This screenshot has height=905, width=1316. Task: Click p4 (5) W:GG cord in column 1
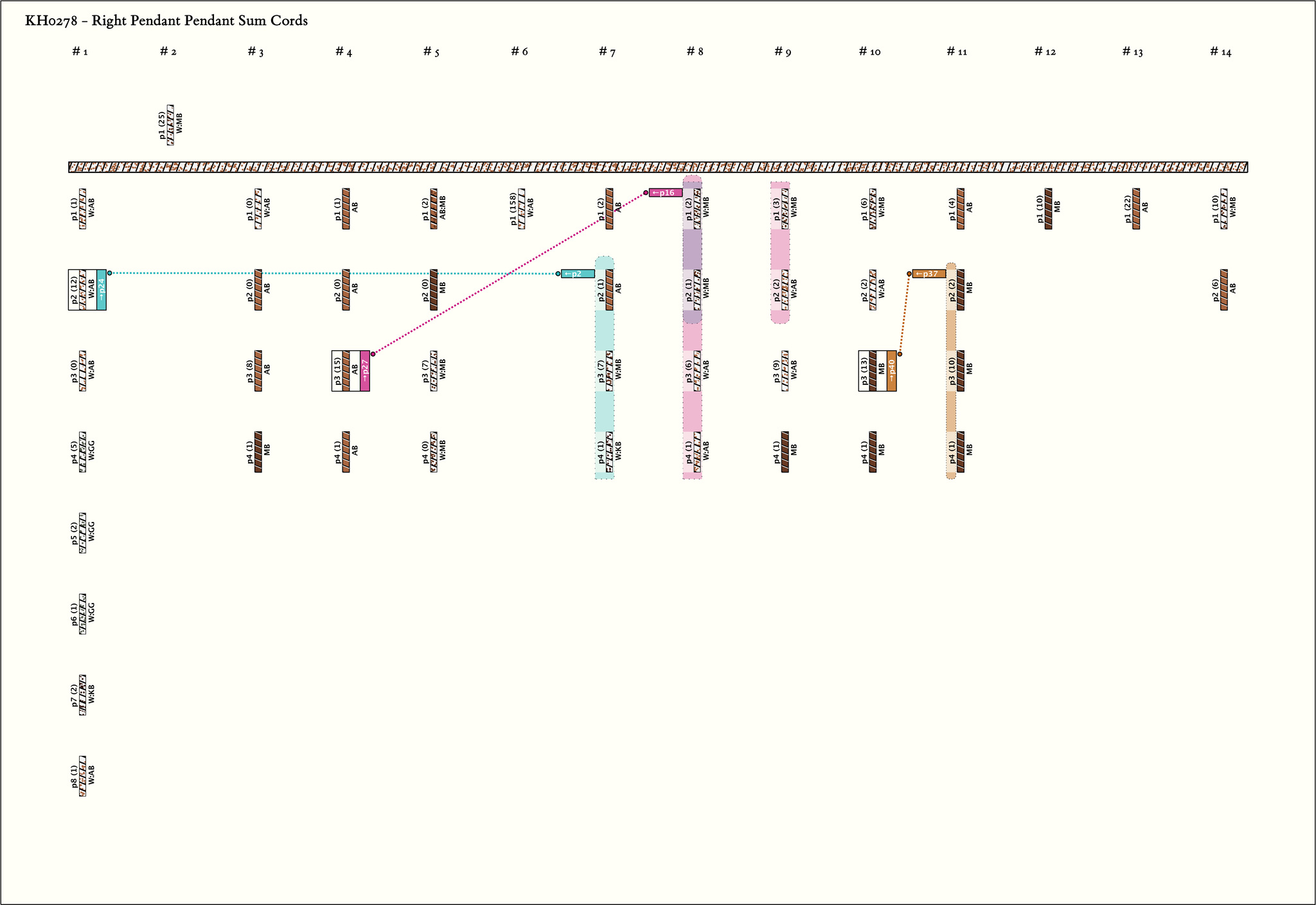click(x=82, y=452)
